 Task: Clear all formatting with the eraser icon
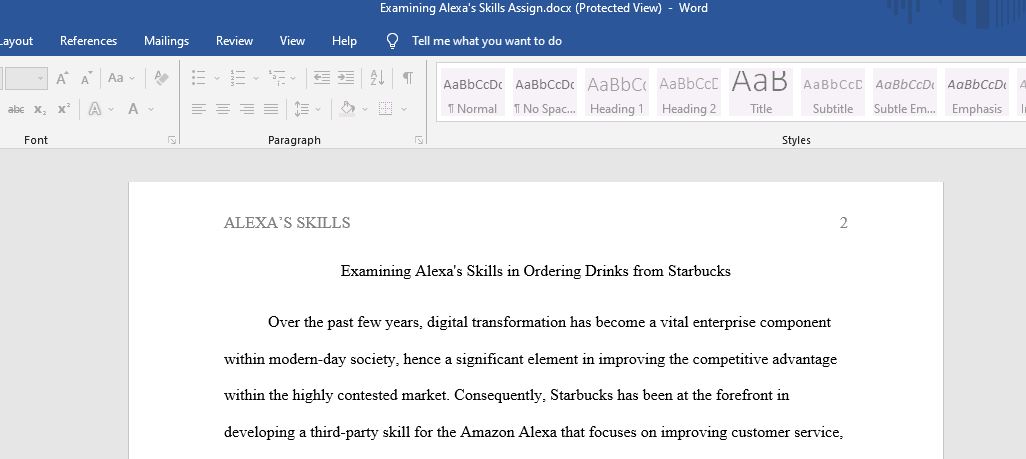tap(161, 78)
